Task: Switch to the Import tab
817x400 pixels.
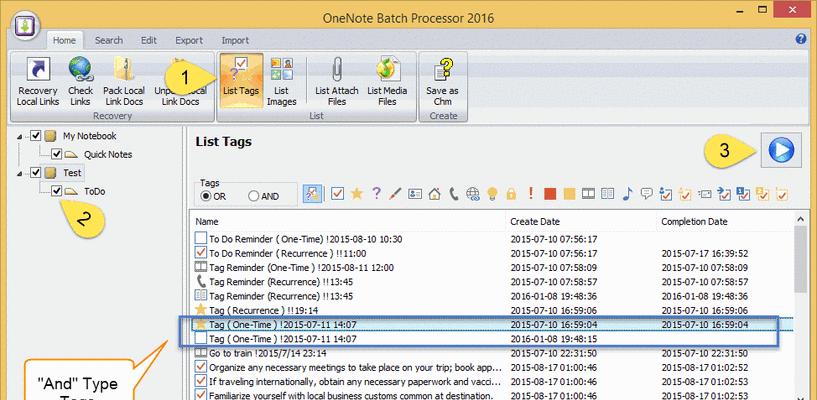Action: click(x=235, y=40)
